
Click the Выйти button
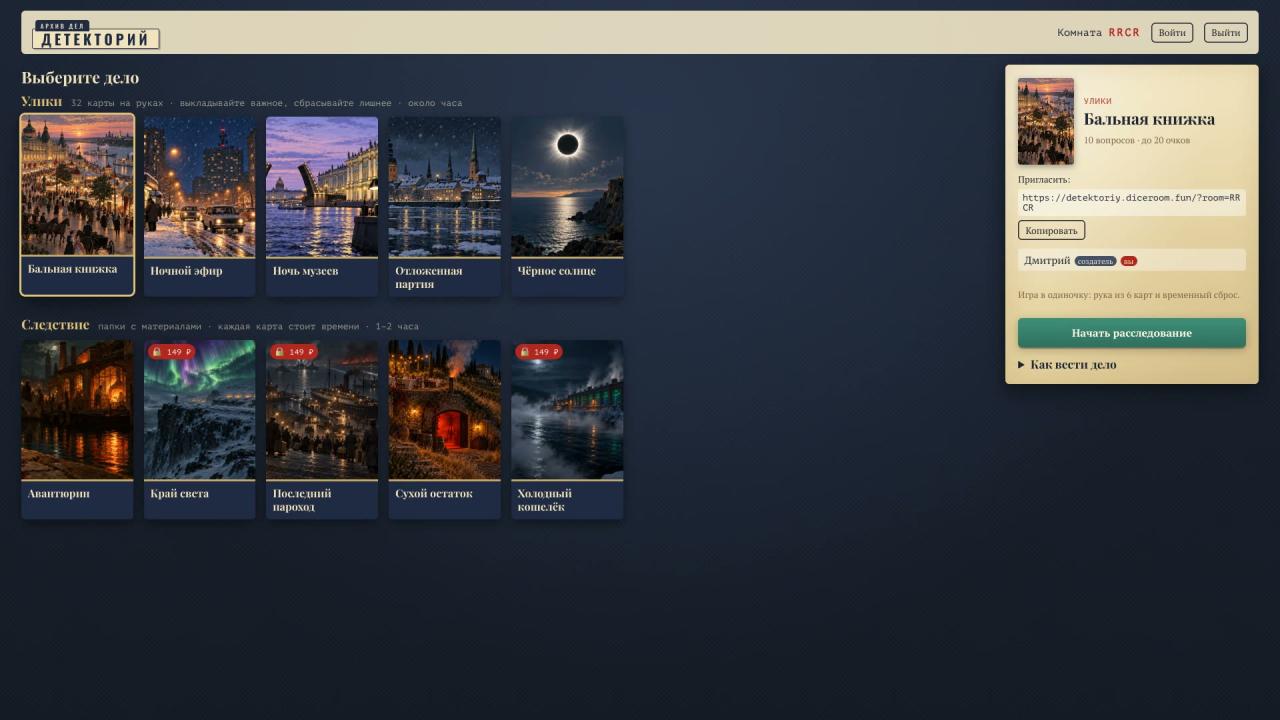1226,33
